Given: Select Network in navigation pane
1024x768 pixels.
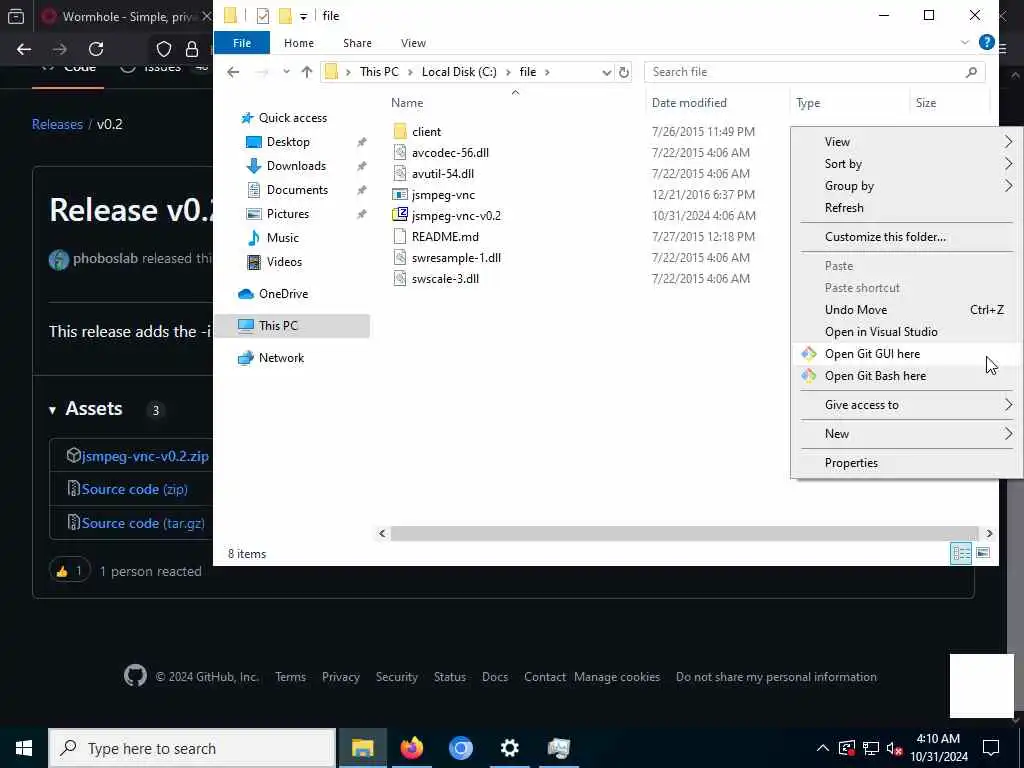Looking at the screenshot, I should coord(281,358).
